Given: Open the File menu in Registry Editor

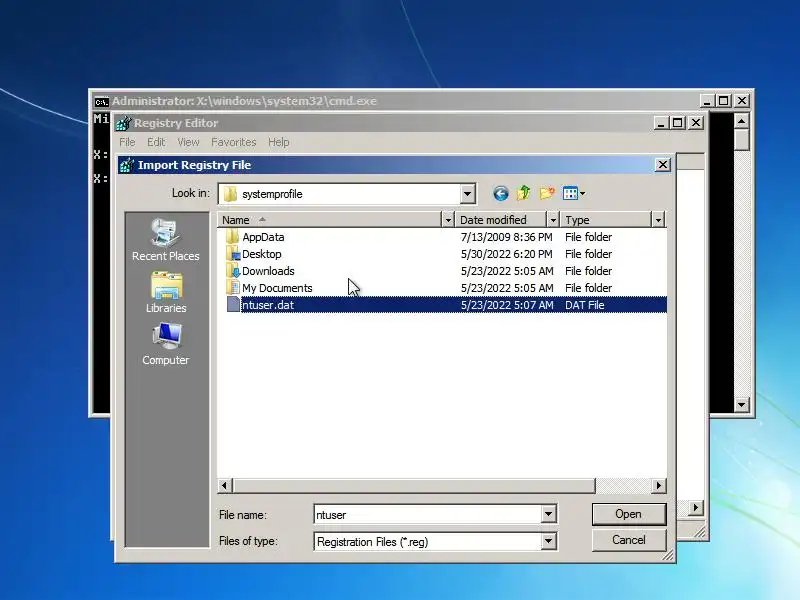Looking at the screenshot, I should (127, 142).
